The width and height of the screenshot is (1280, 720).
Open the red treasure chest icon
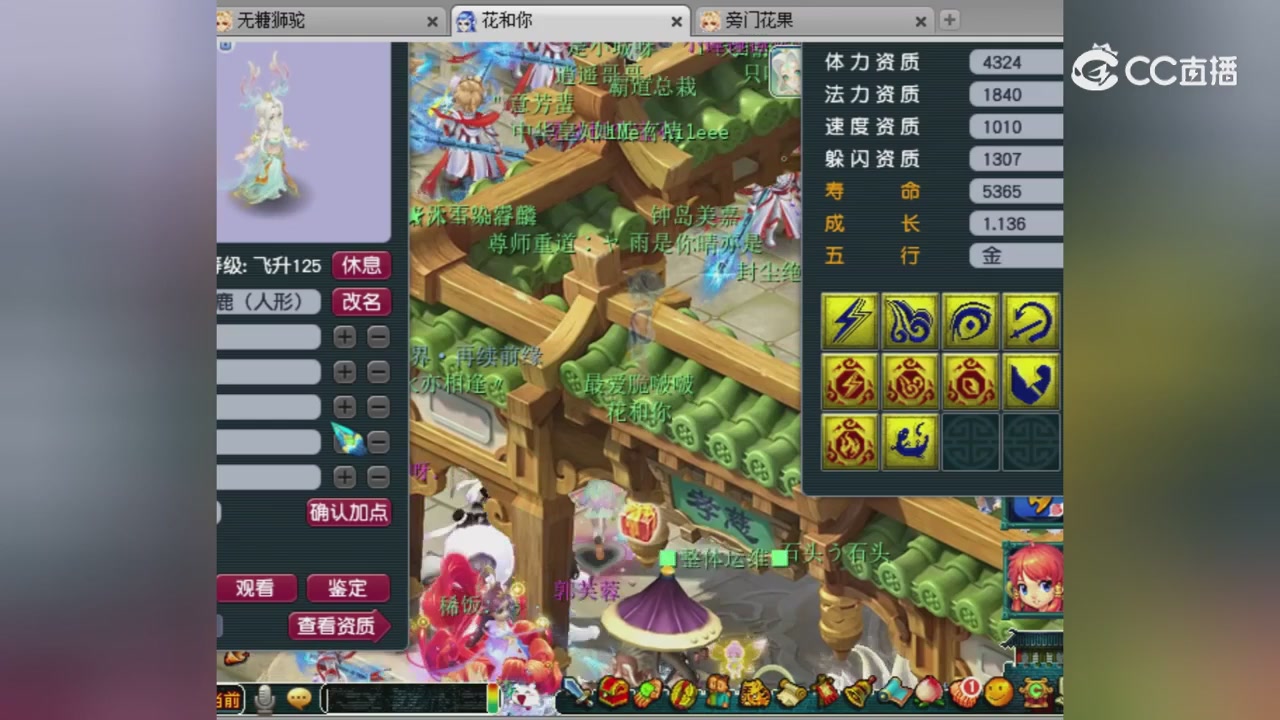[x=614, y=692]
